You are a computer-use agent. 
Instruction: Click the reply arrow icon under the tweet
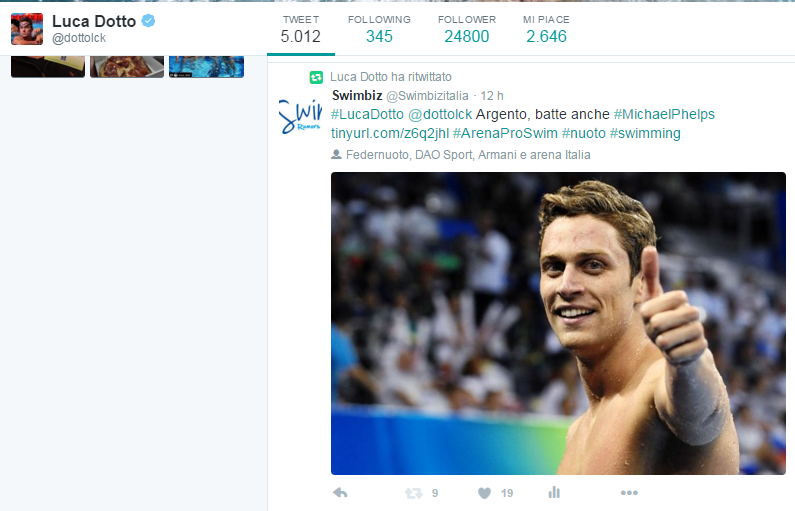click(340, 492)
